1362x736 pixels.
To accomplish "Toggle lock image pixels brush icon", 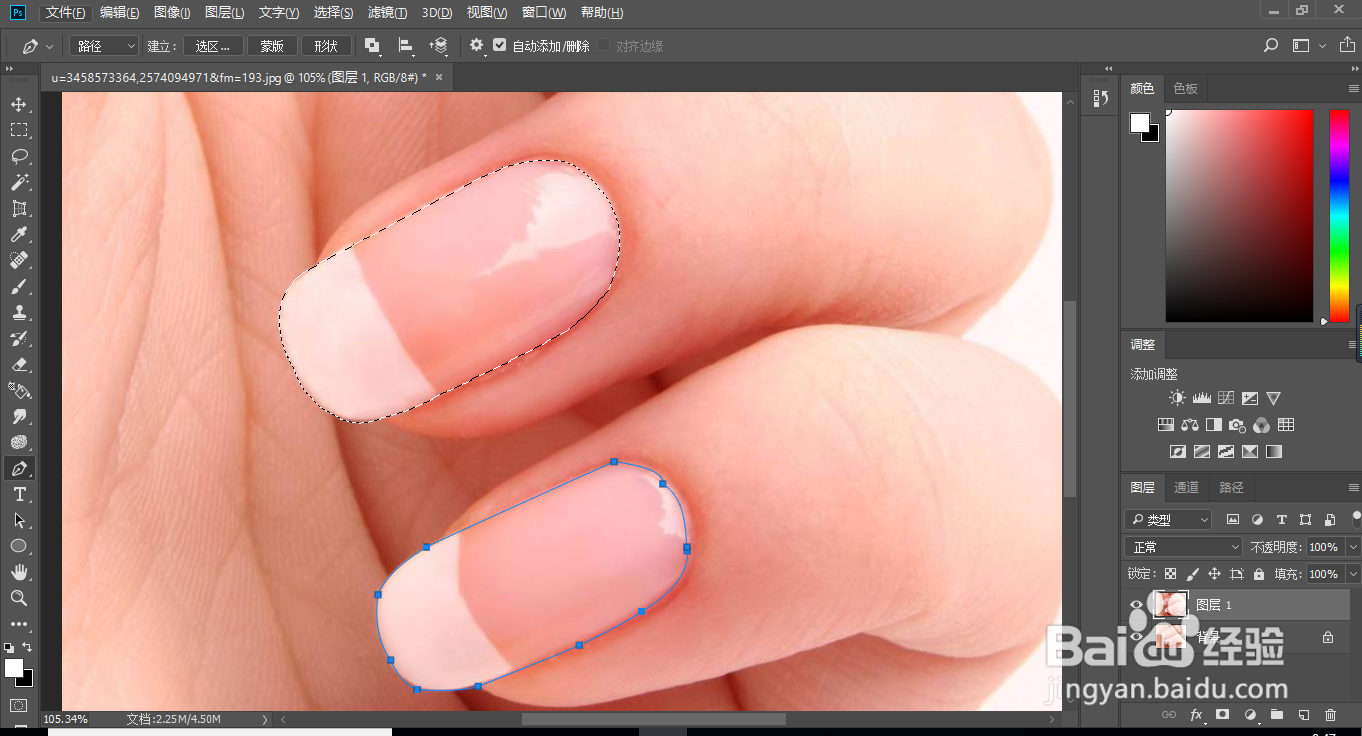I will pos(1192,574).
